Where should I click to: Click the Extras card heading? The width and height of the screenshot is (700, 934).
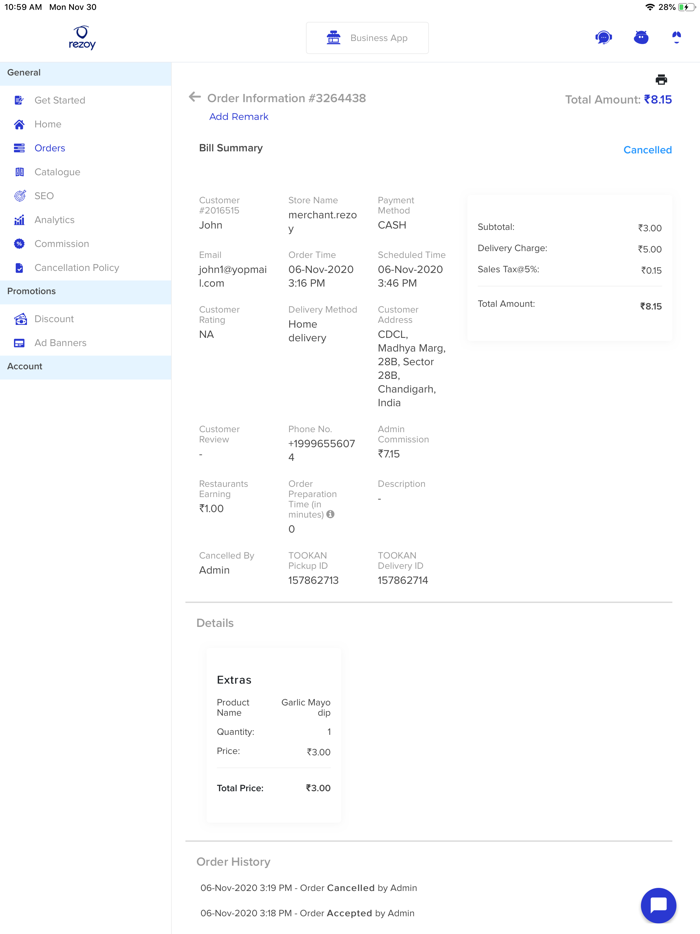pos(234,680)
